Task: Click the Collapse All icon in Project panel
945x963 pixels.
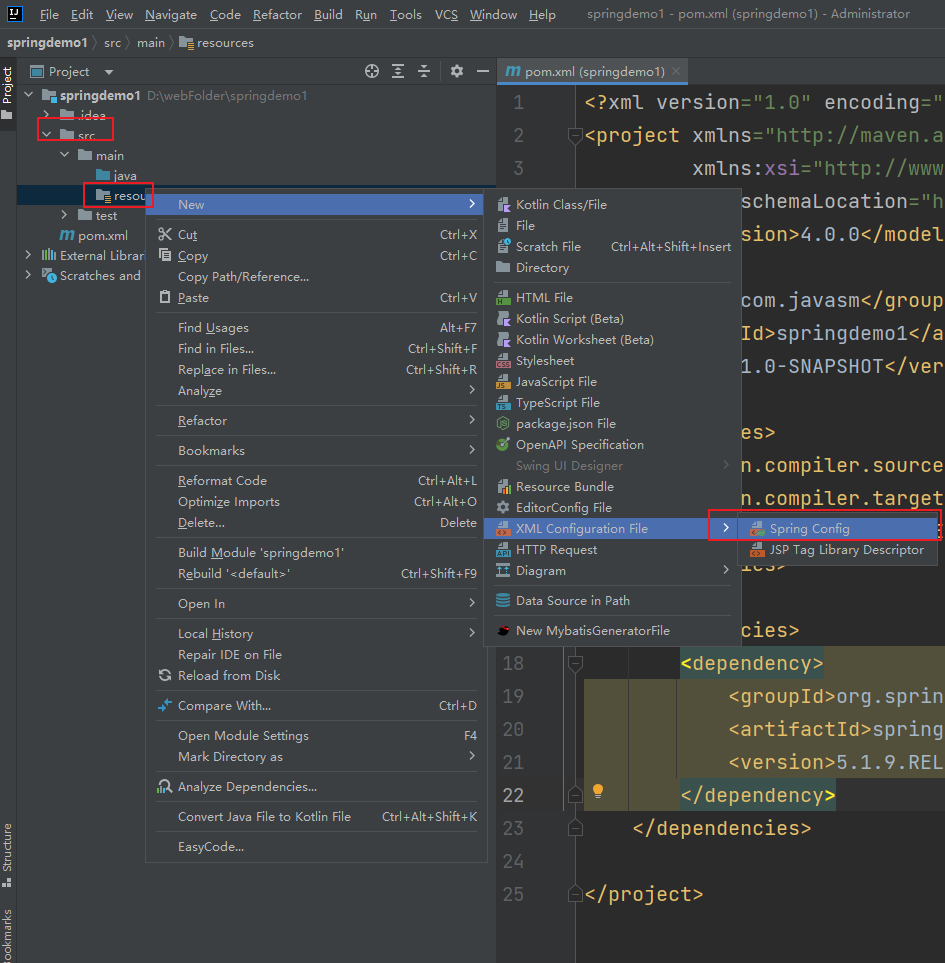Action: pyautogui.click(x=424, y=71)
